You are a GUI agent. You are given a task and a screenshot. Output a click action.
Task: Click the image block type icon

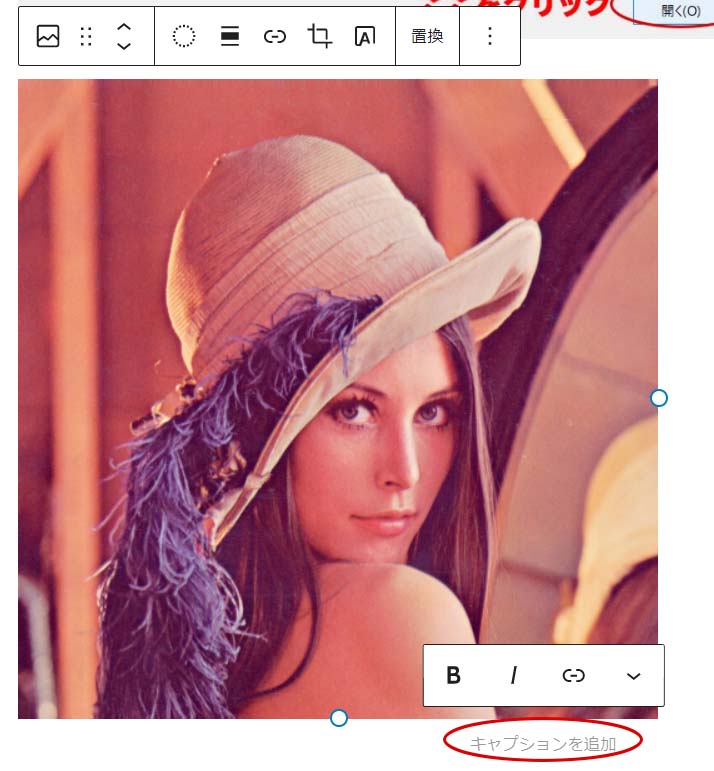coord(48,37)
